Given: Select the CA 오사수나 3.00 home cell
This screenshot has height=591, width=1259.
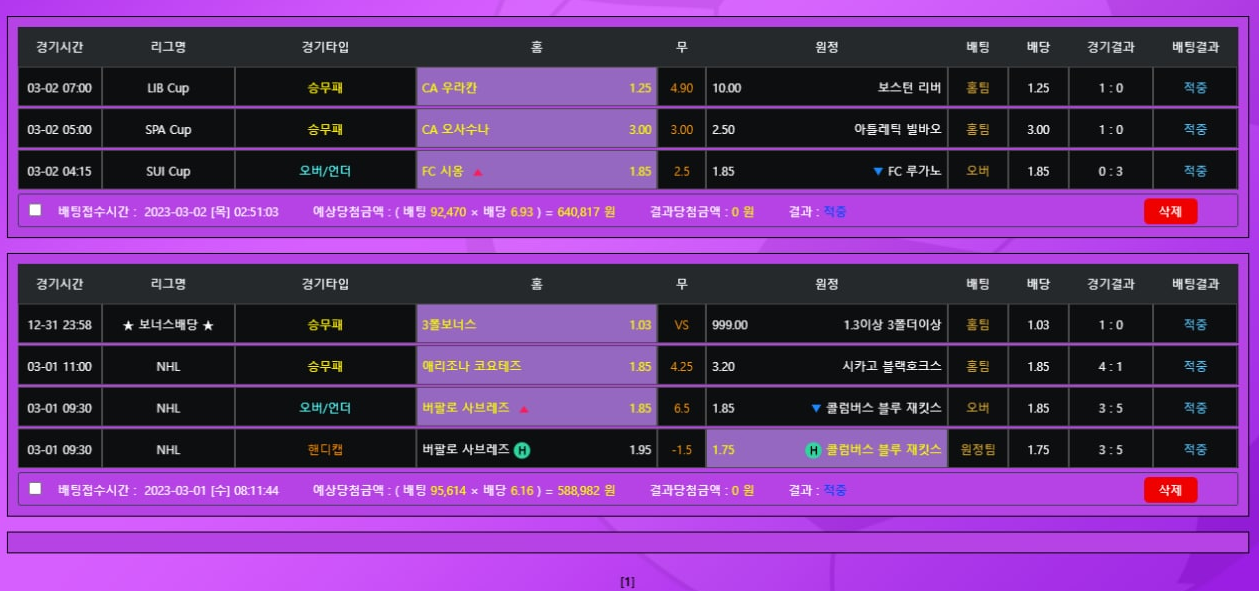Looking at the screenshot, I should (x=536, y=130).
